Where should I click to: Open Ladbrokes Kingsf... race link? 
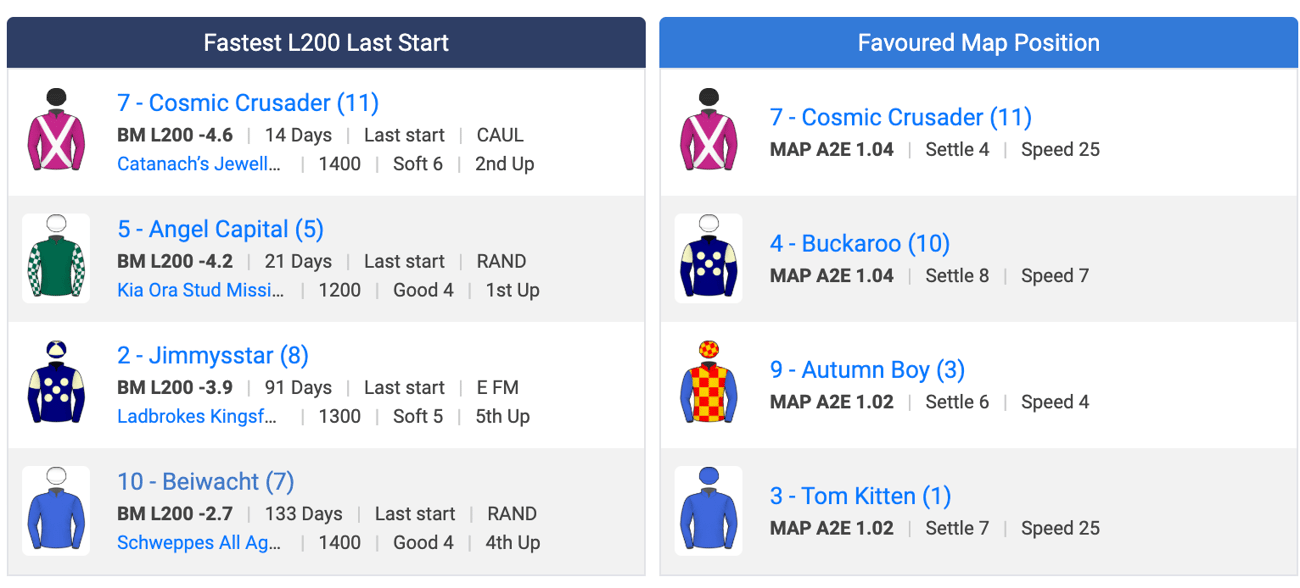point(197,416)
